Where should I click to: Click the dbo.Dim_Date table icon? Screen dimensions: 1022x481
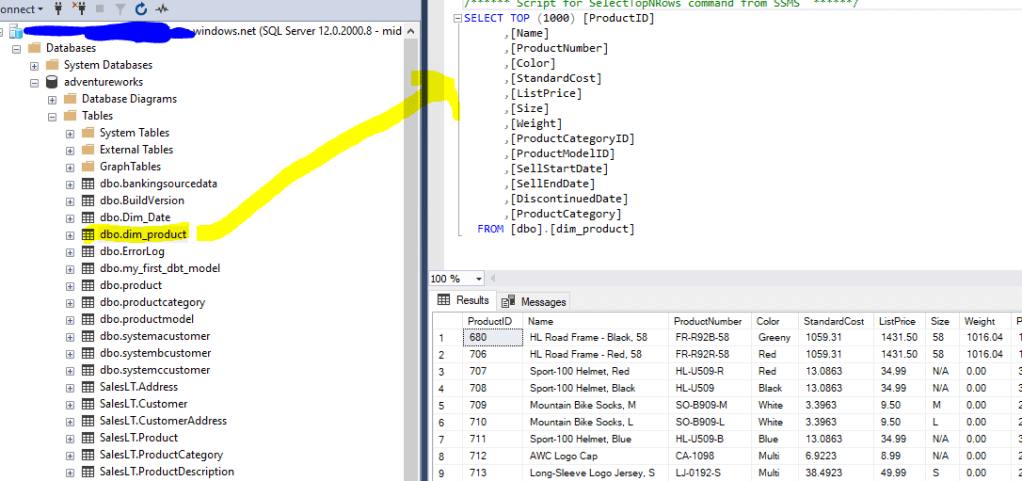point(87,218)
